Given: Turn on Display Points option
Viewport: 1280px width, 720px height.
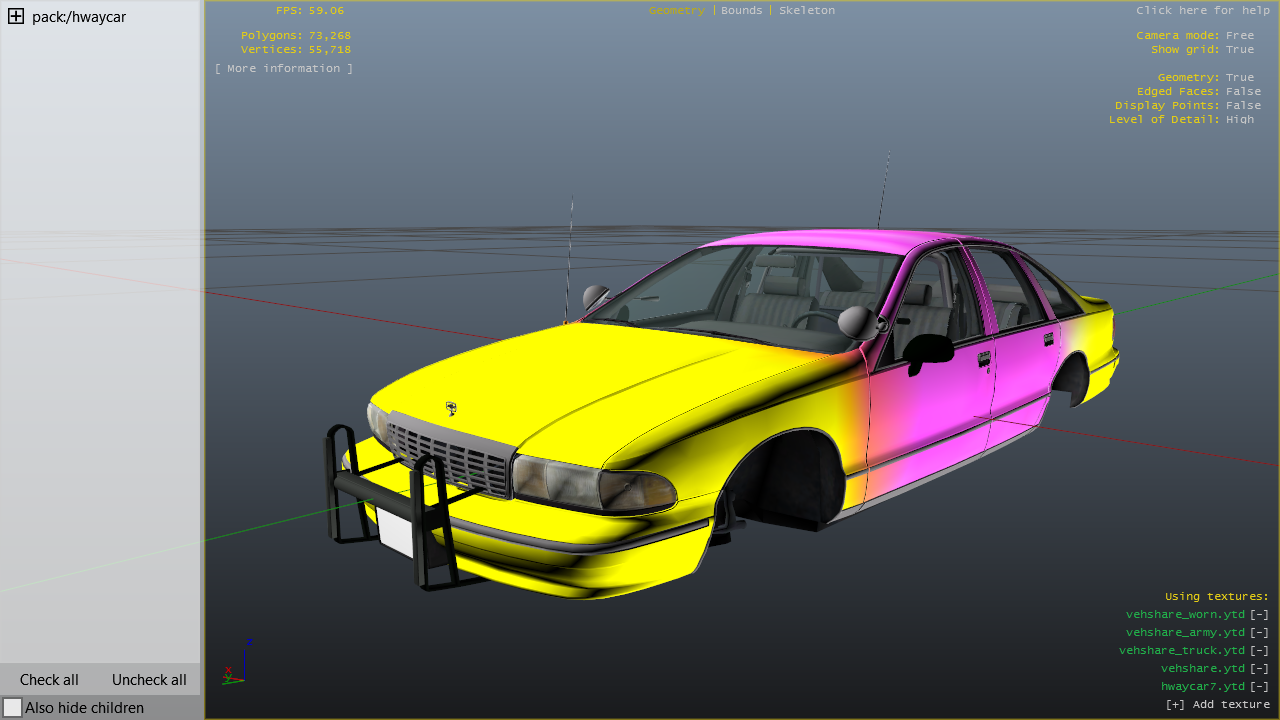Looking at the screenshot, I should (x=1243, y=106).
